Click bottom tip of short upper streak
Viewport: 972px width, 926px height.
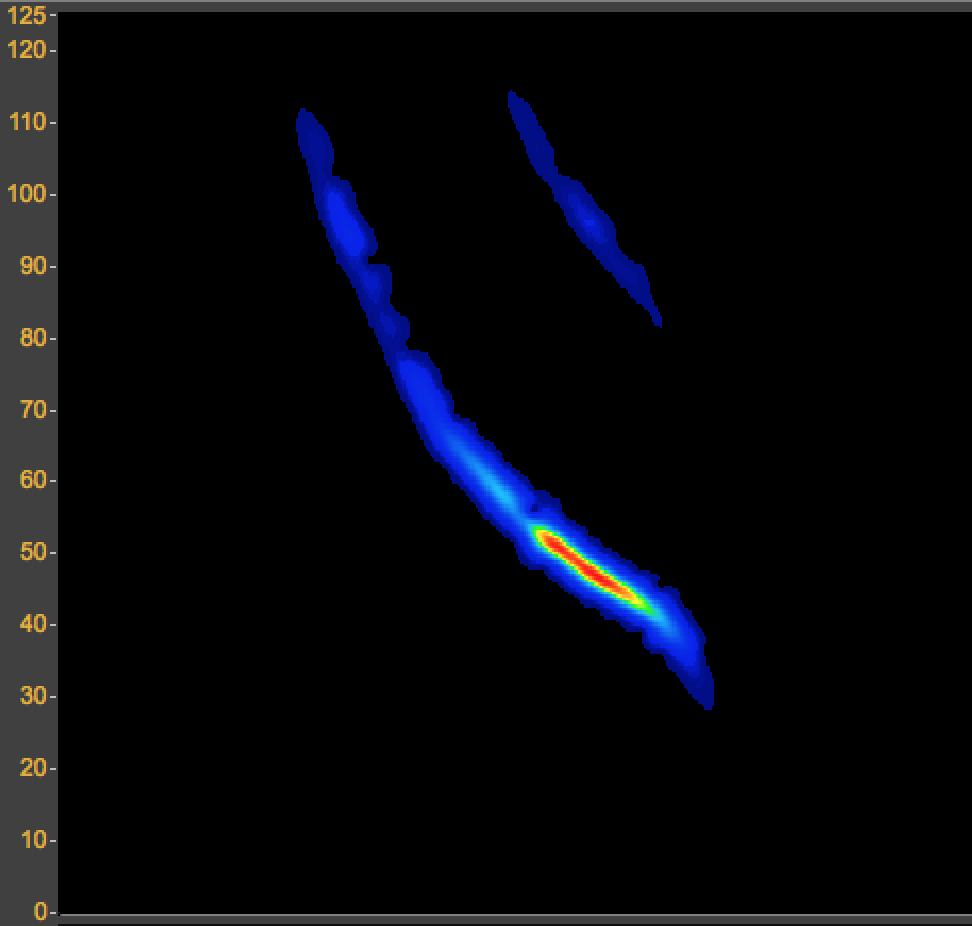click(655, 318)
